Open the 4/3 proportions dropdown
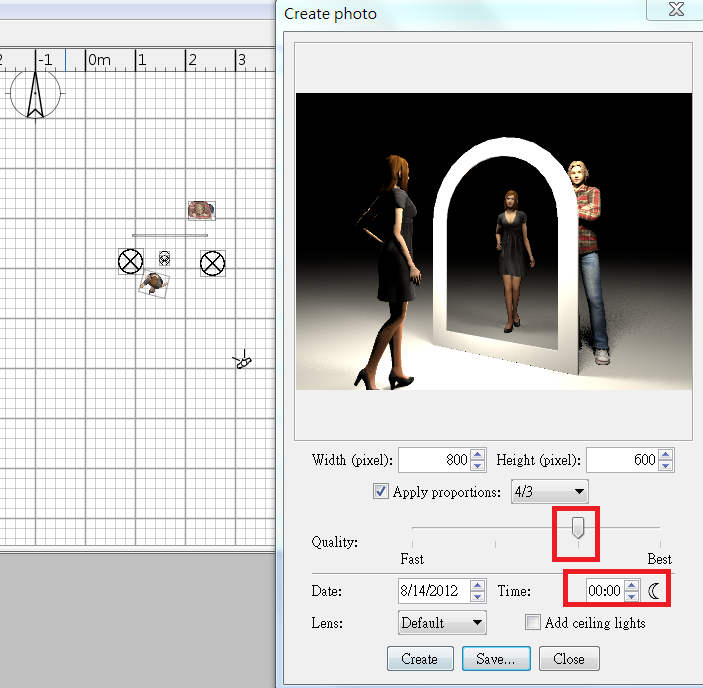Viewport: 703px width, 688px height. point(549,492)
